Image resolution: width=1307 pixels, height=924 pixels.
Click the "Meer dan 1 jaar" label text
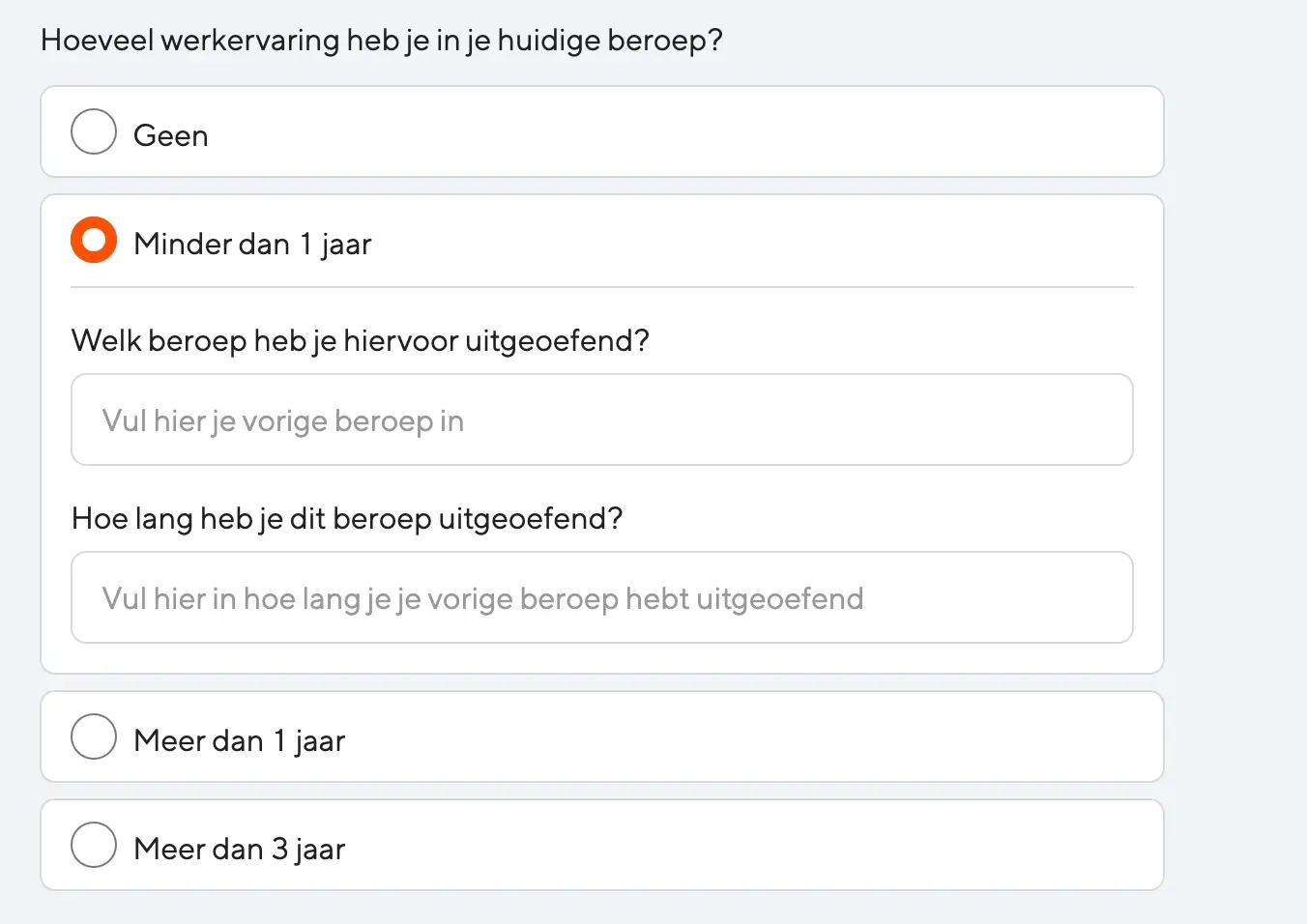[x=239, y=740]
